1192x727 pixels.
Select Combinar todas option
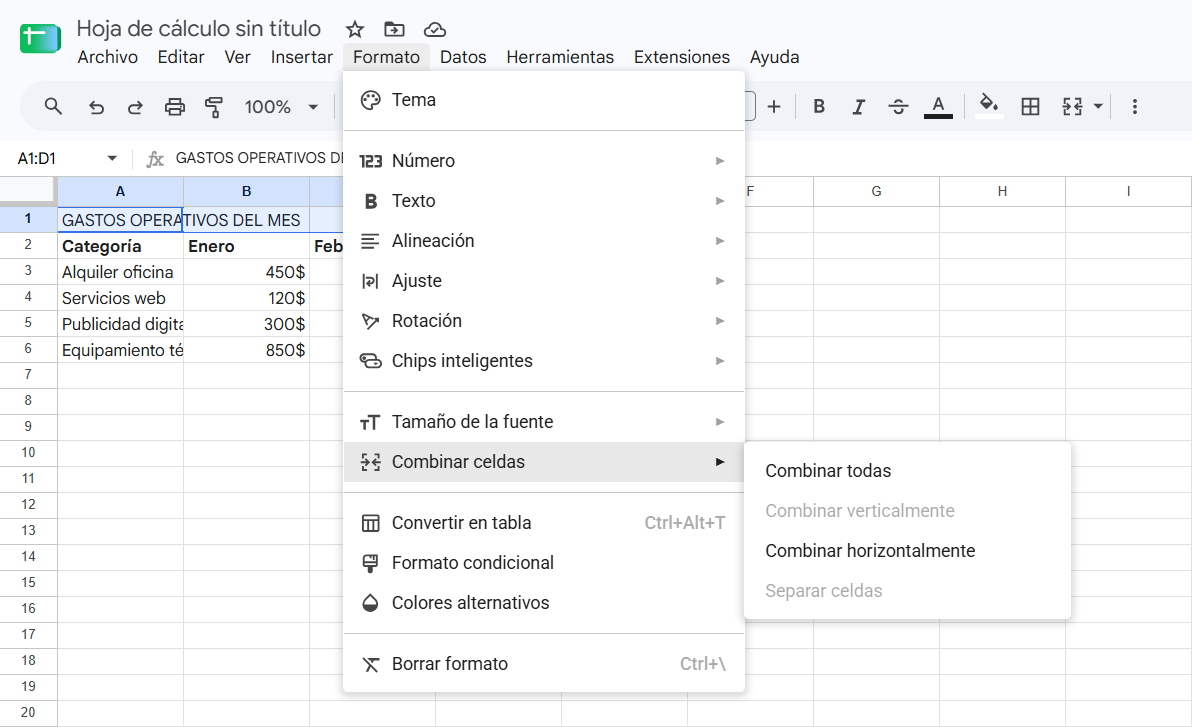click(907, 471)
